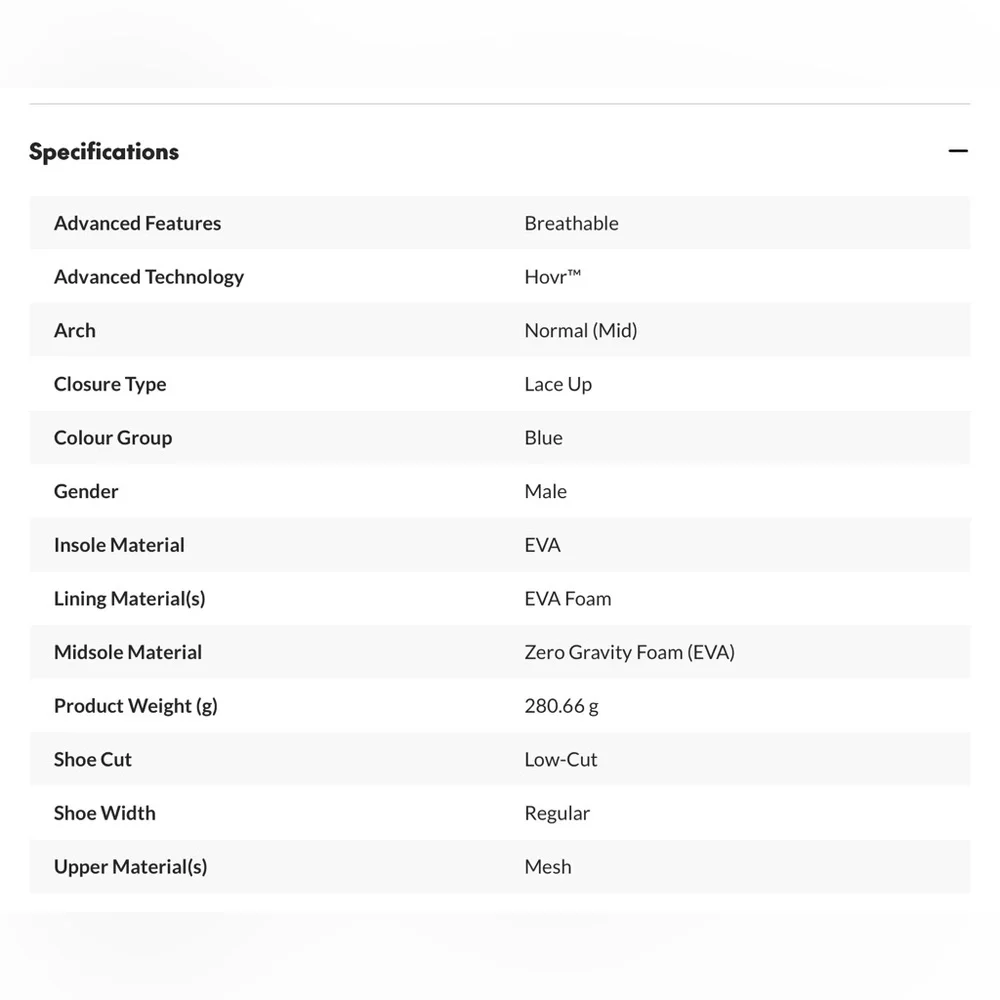1000x1000 pixels.
Task: Collapse the Specifications section via minus icon
Action: (958, 151)
